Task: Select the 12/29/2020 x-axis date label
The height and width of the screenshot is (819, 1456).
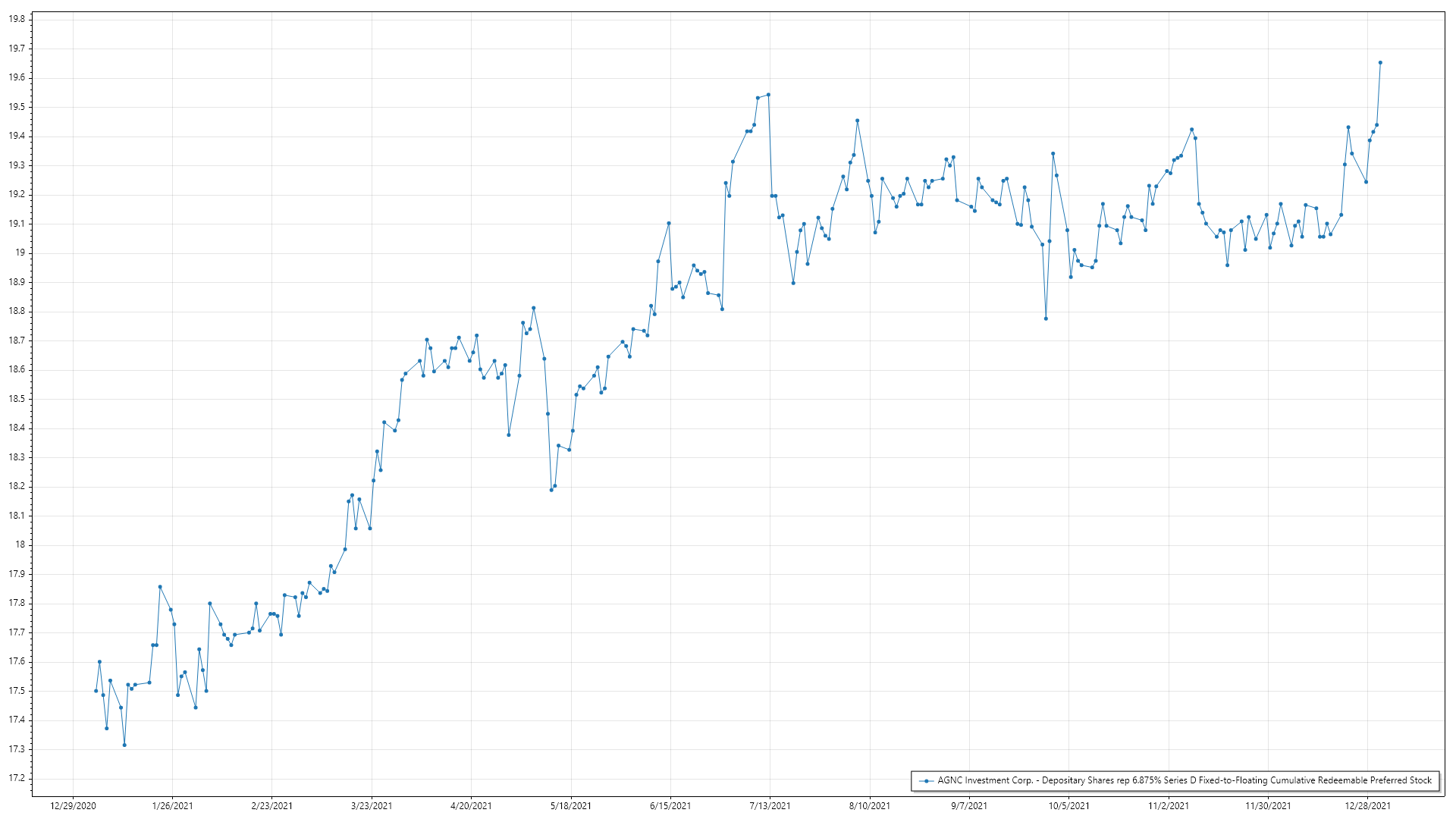Action: click(73, 805)
